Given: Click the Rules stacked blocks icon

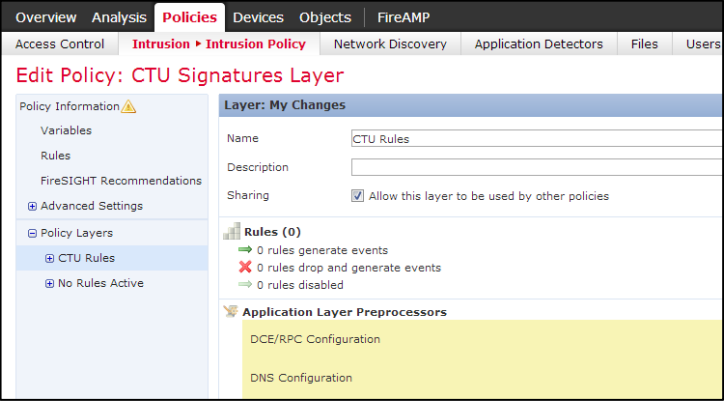Looking at the screenshot, I should pos(232,231).
